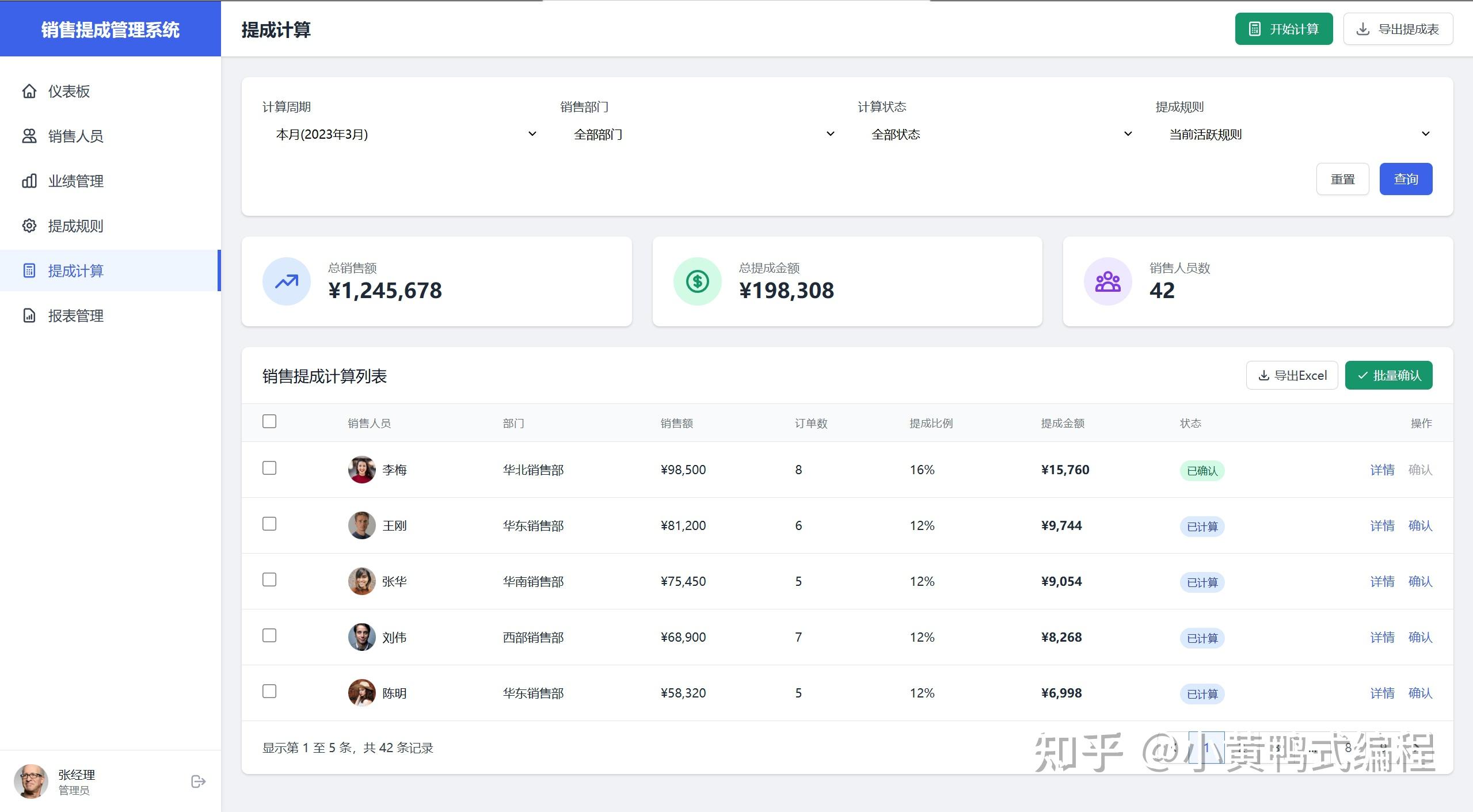Expand the 销售部门 department dropdown

(x=699, y=134)
